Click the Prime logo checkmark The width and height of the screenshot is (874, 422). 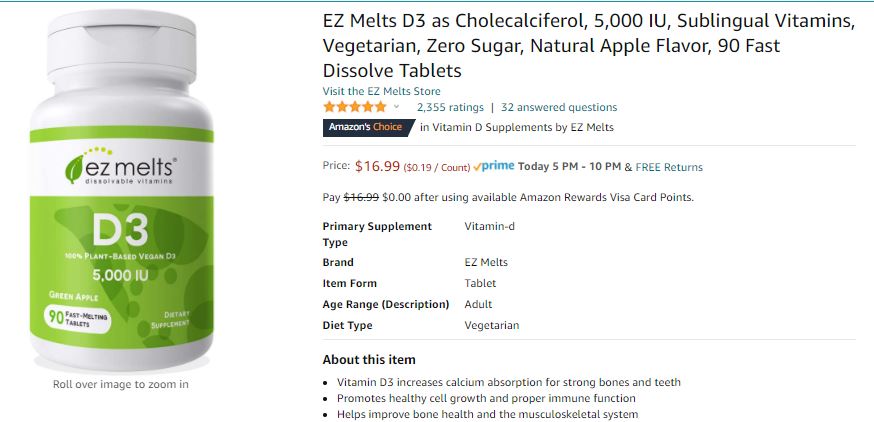[478, 167]
